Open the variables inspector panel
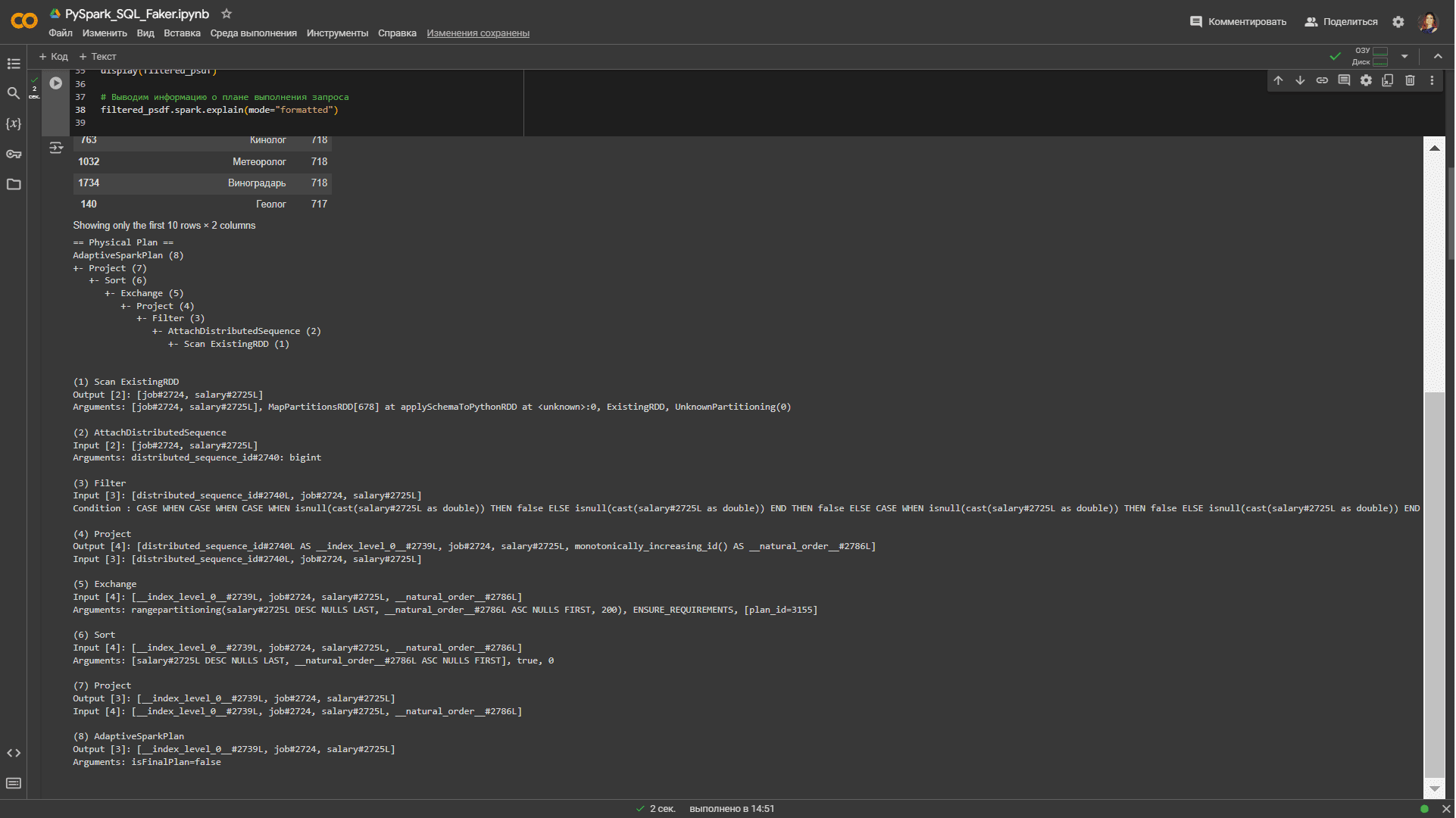The image size is (1456, 818). 14,123
